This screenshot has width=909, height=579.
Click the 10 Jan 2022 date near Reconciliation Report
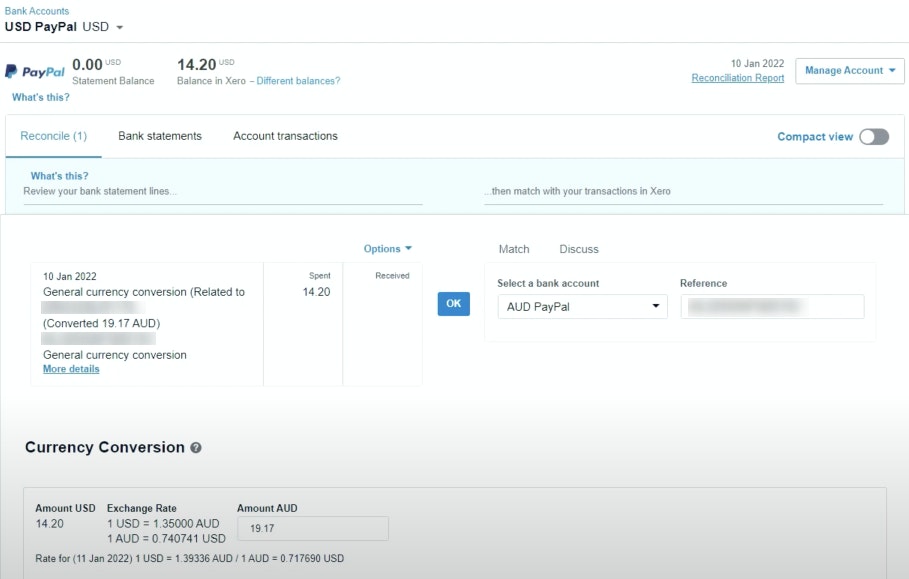pos(757,63)
